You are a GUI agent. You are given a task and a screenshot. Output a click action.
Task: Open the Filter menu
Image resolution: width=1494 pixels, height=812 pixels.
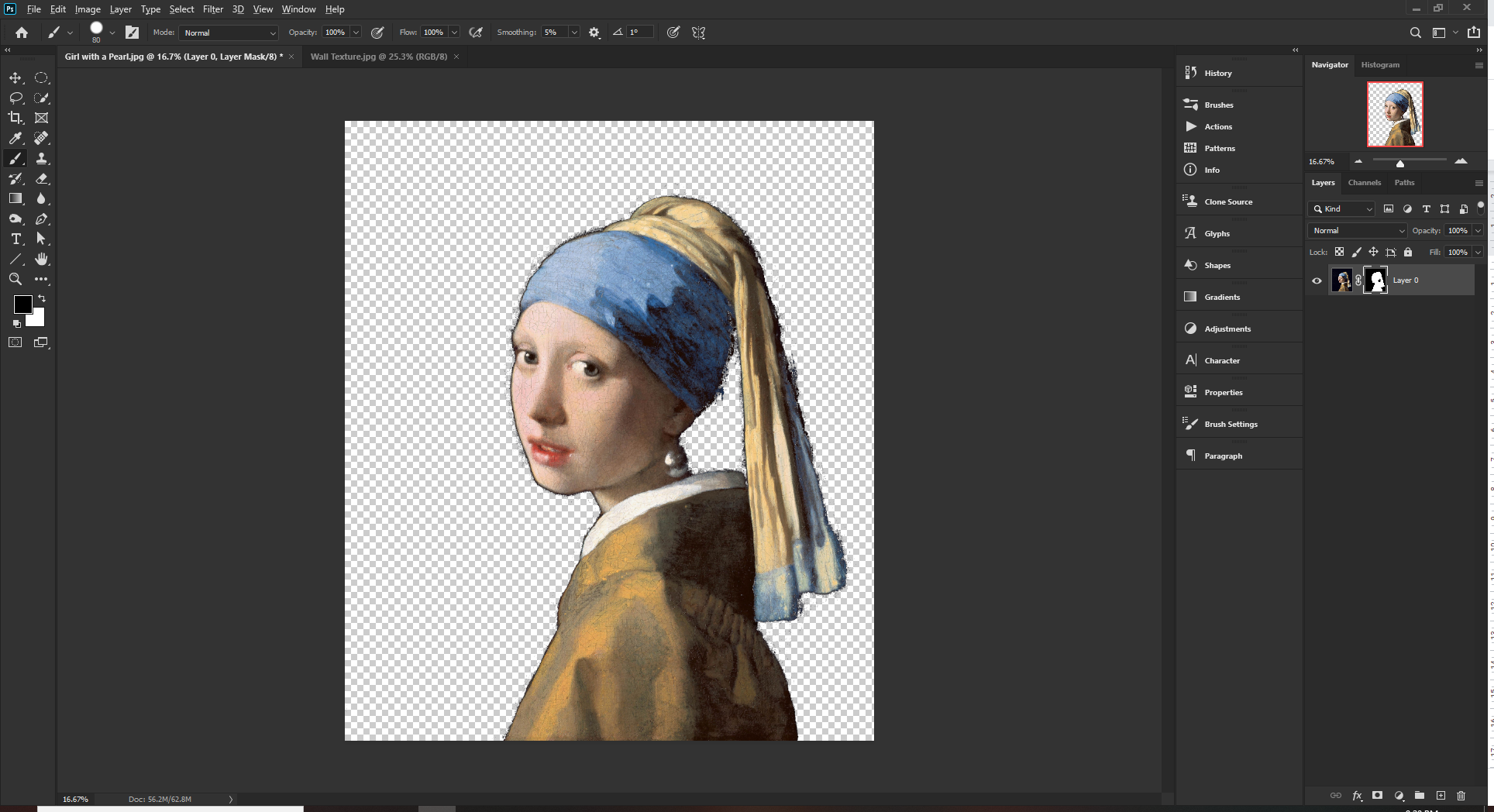pyautogui.click(x=212, y=9)
